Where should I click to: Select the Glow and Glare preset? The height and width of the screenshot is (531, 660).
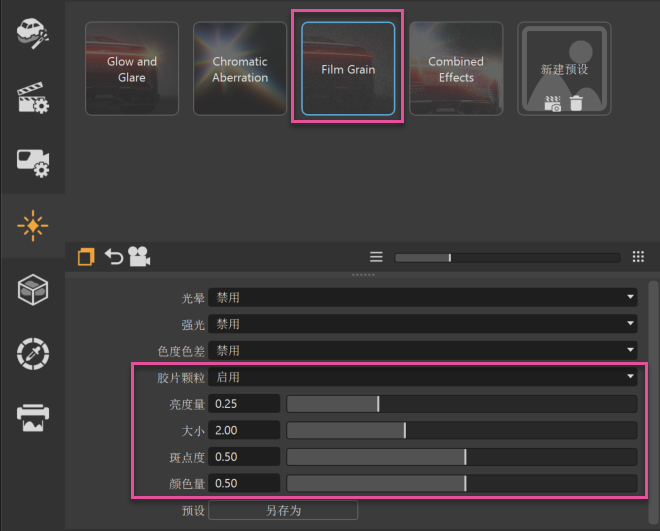coord(132,69)
